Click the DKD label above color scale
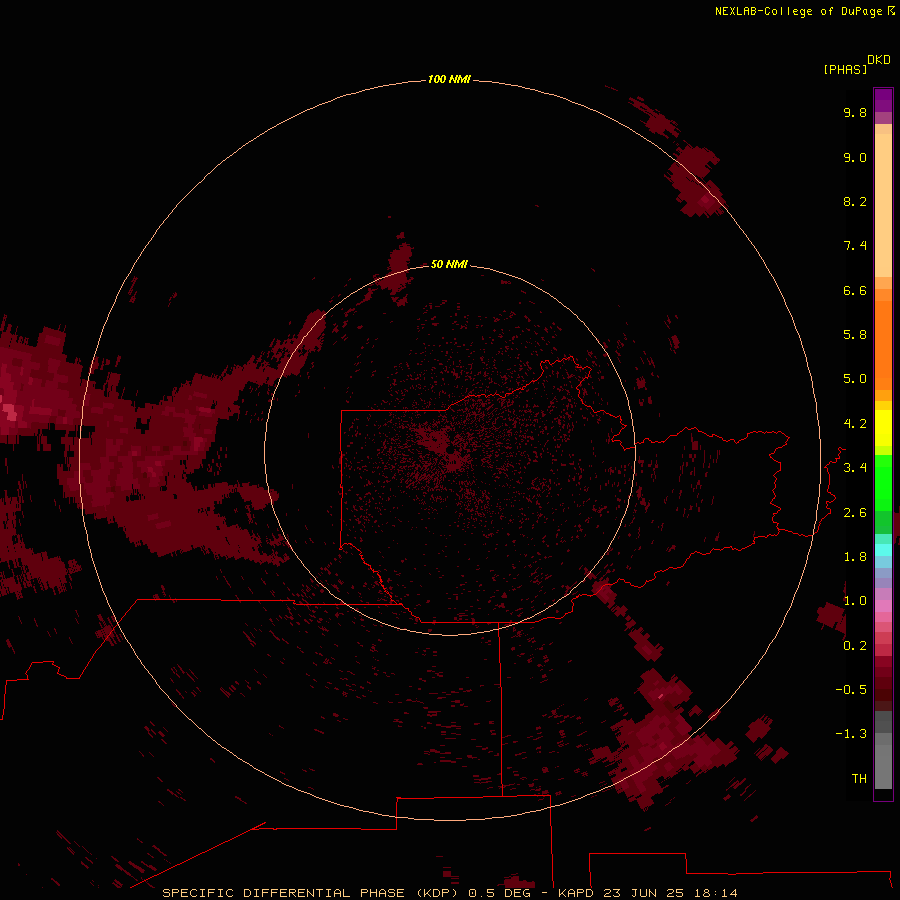Screen dimensions: 900x900 click(x=878, y=60)
